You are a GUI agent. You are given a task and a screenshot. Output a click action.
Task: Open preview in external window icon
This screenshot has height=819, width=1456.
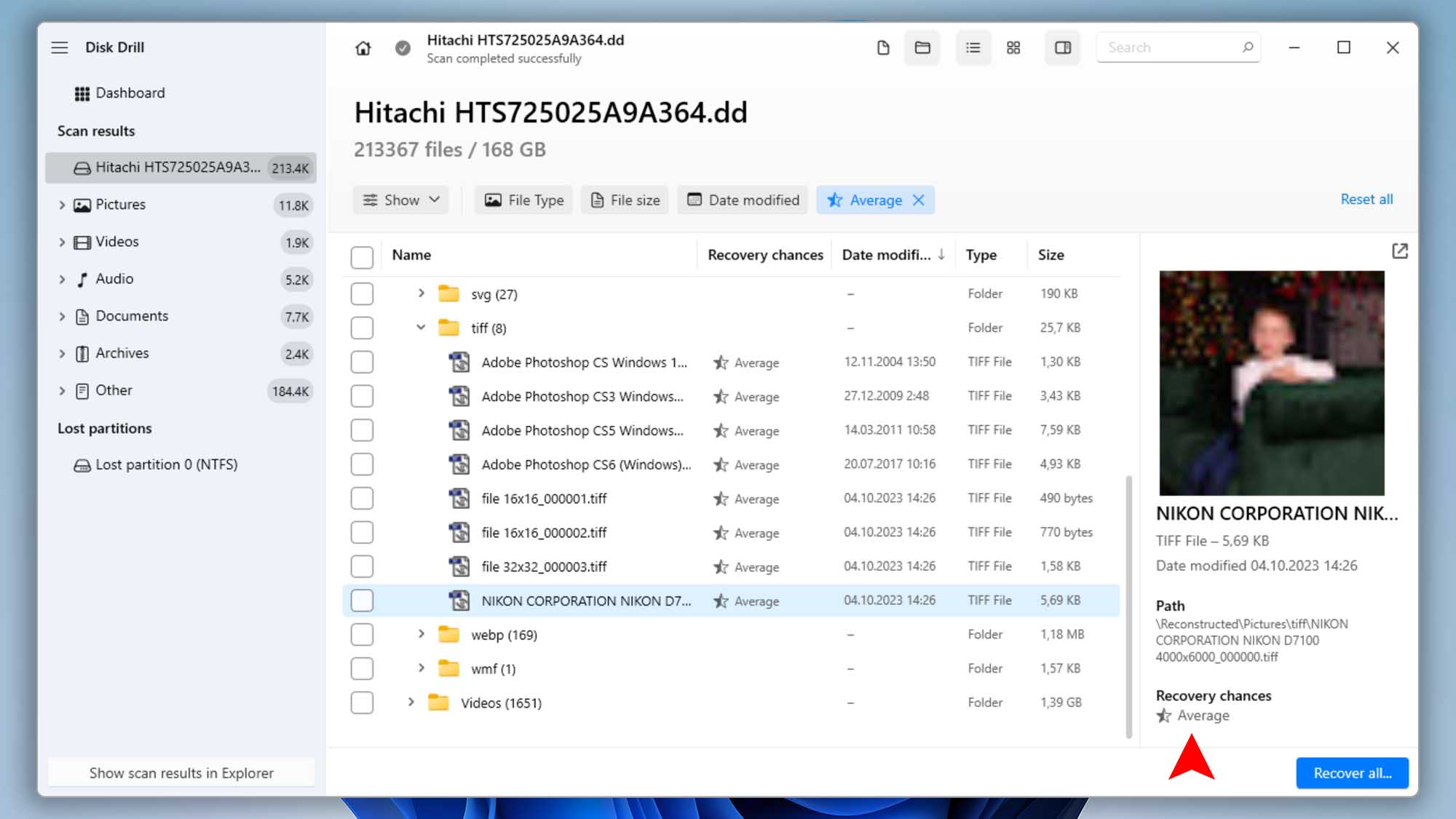[1399, 251]
